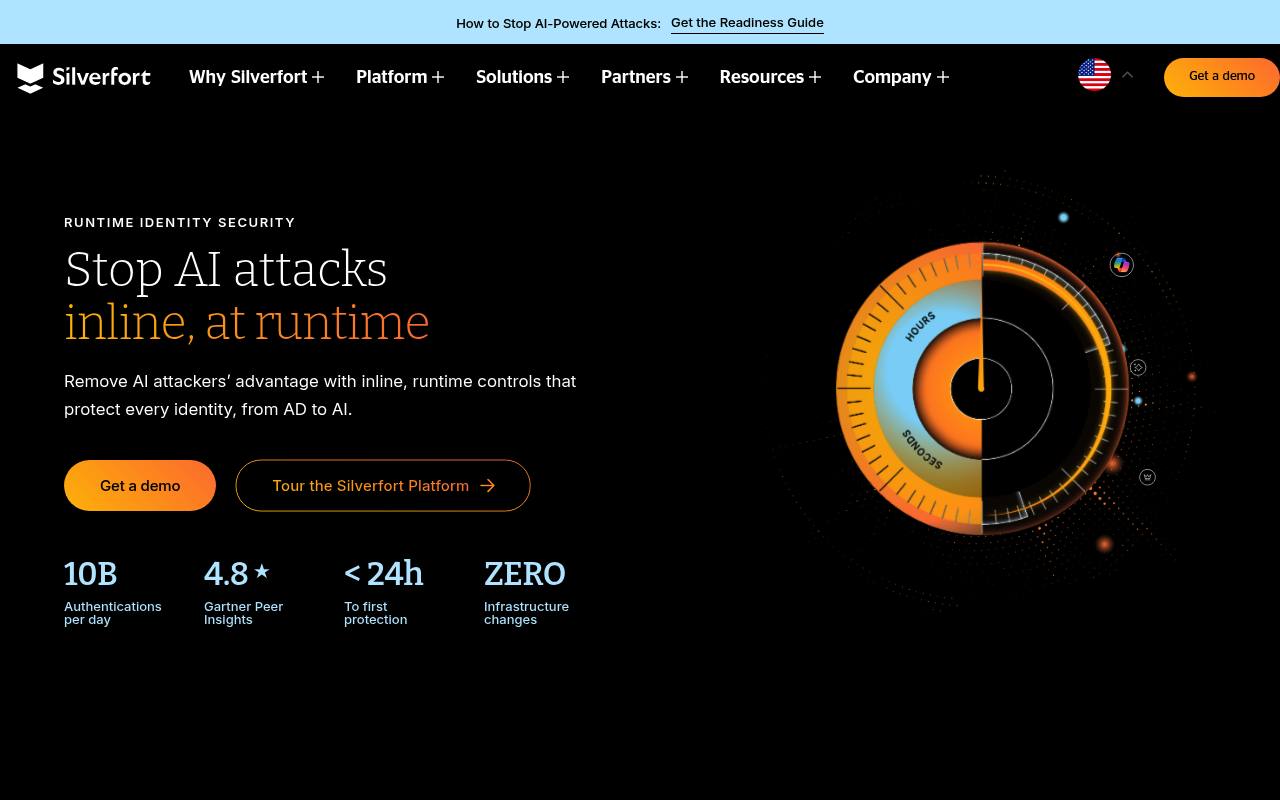
Task: Click the arrow icon on Tour the Silverfort Platform
Action: (x=488, y=486)
